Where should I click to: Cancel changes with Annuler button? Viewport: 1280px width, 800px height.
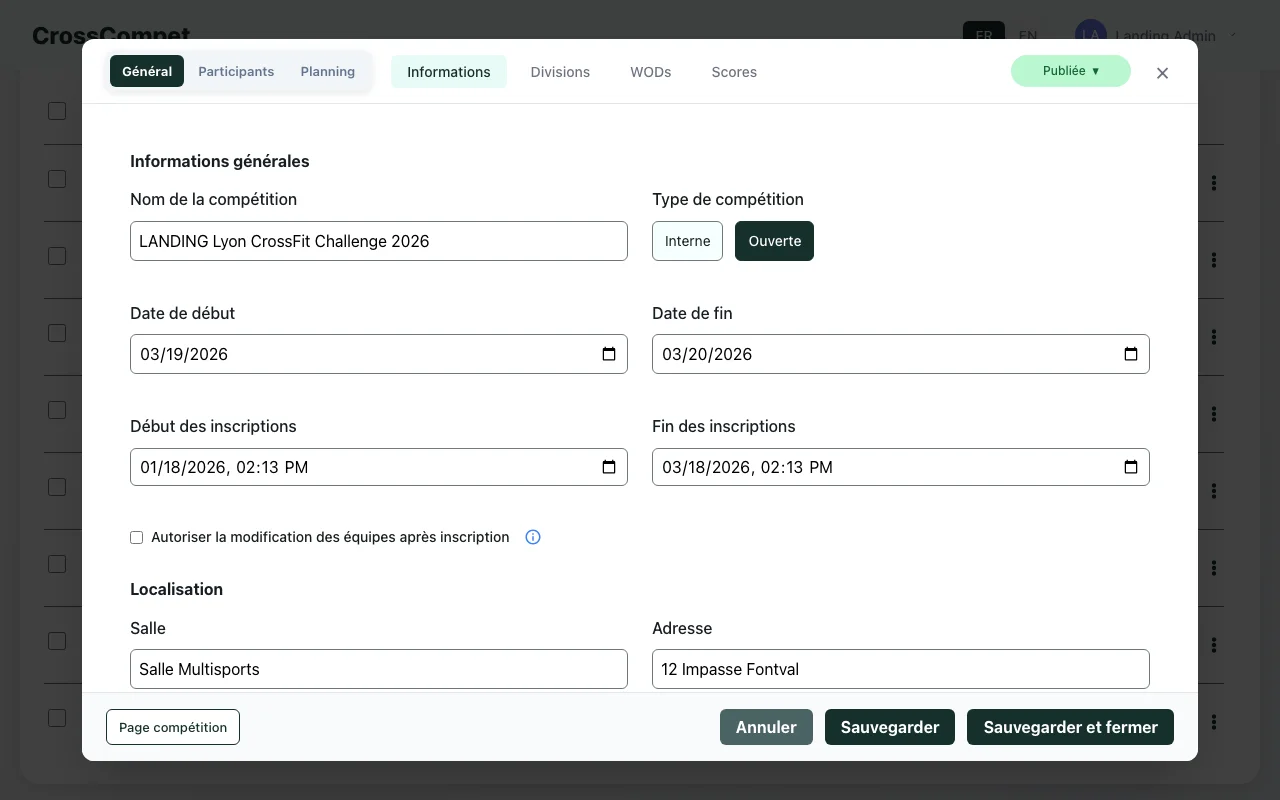pos(766,727)
